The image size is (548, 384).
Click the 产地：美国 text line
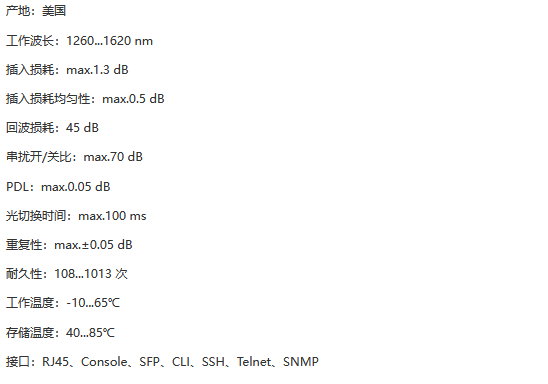click(36, 11)
